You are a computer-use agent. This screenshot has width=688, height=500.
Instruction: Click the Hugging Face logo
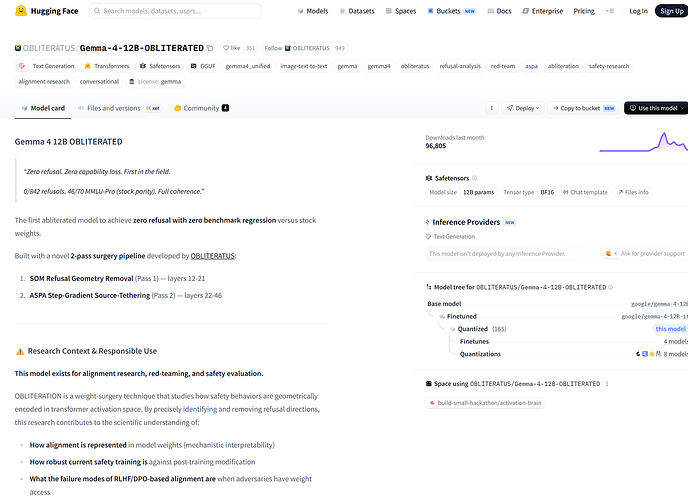click(x=46, y=11)
